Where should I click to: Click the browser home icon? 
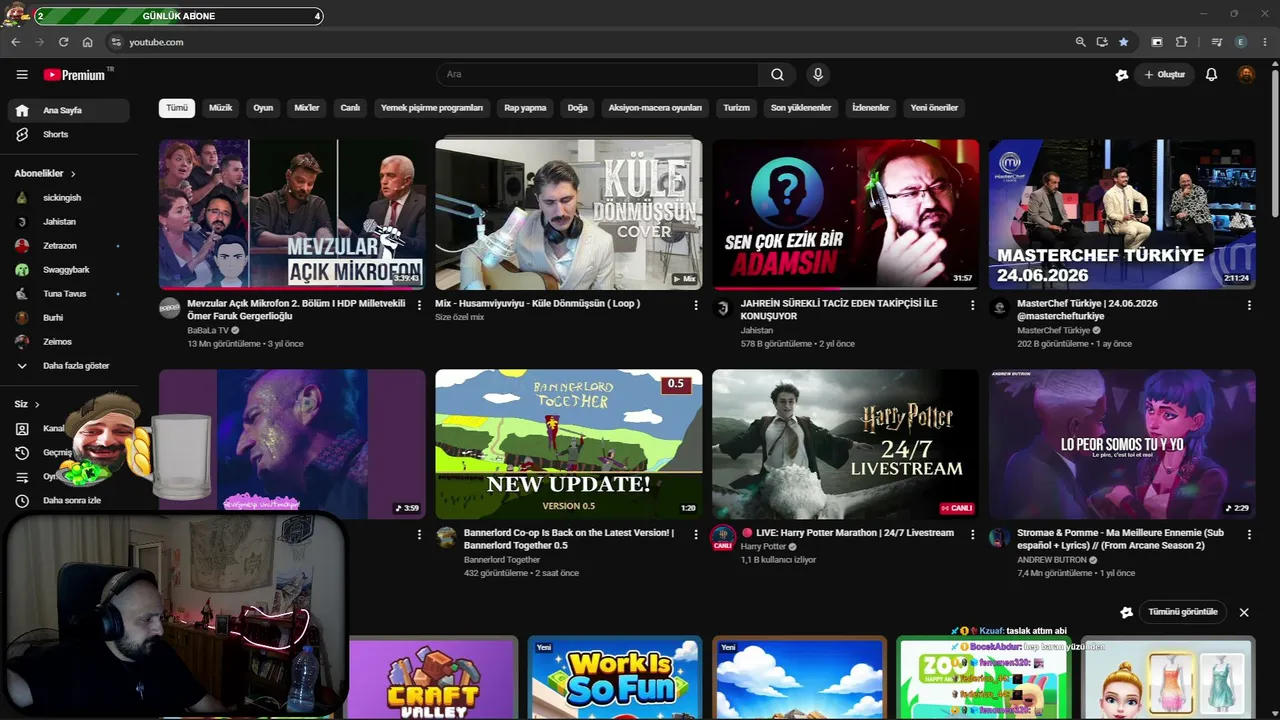pyautogui.click(x=87, y=42)
